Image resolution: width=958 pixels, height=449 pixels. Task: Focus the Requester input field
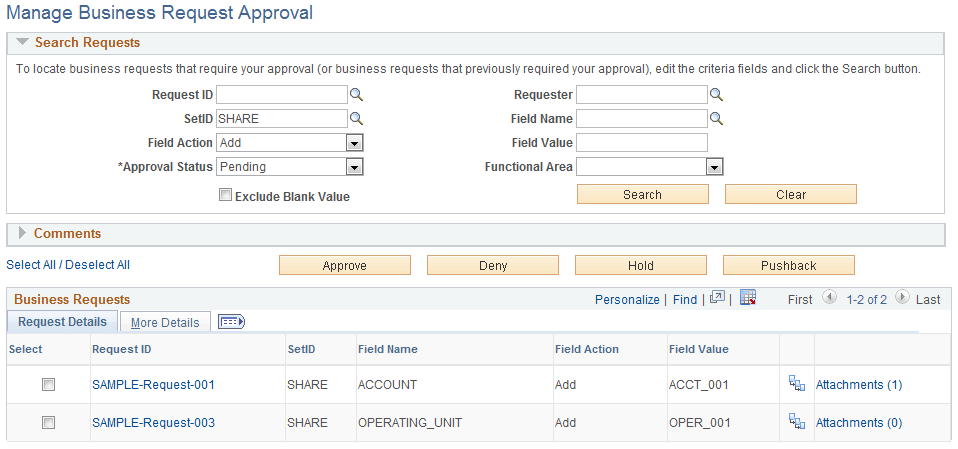[642, 95]
